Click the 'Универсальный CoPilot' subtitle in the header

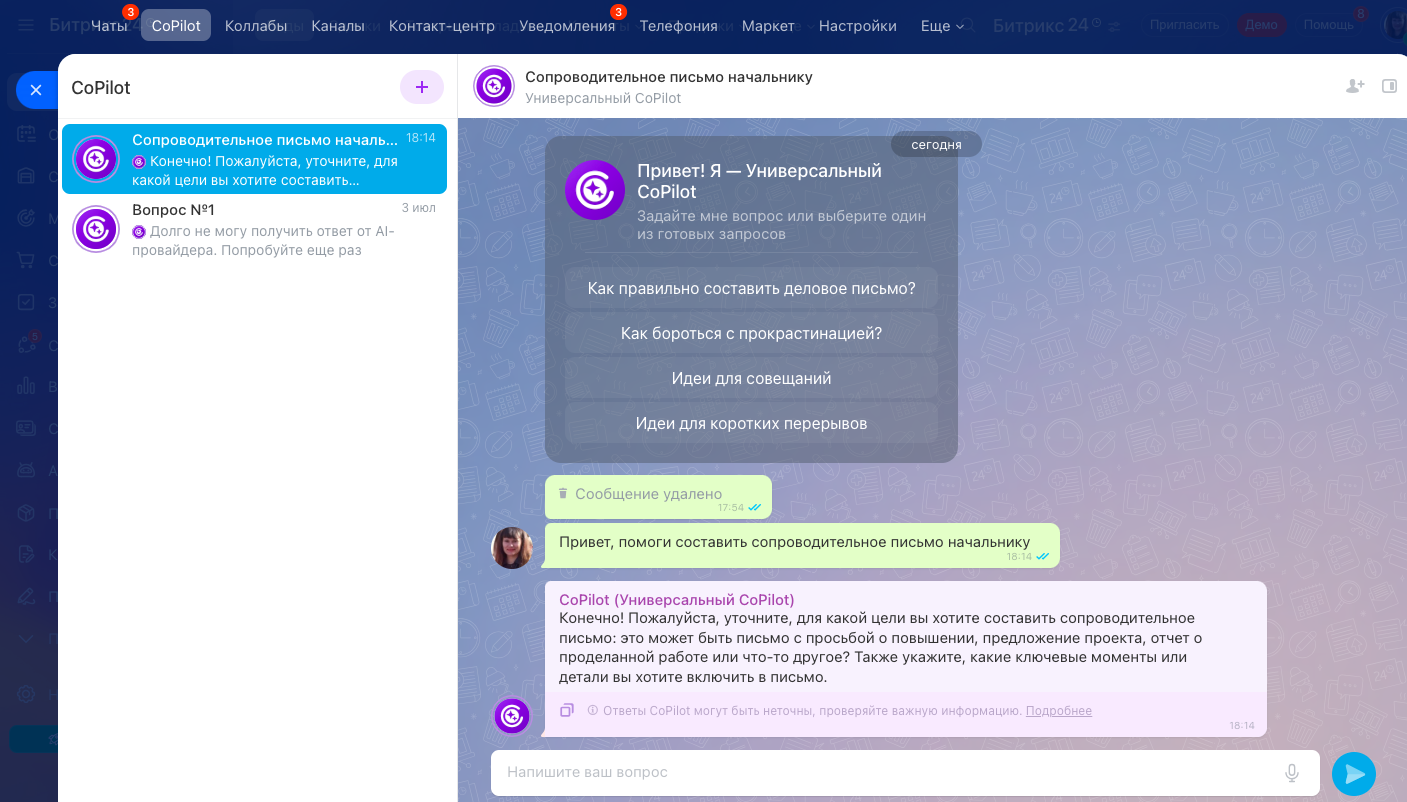(x=603, y=98)
